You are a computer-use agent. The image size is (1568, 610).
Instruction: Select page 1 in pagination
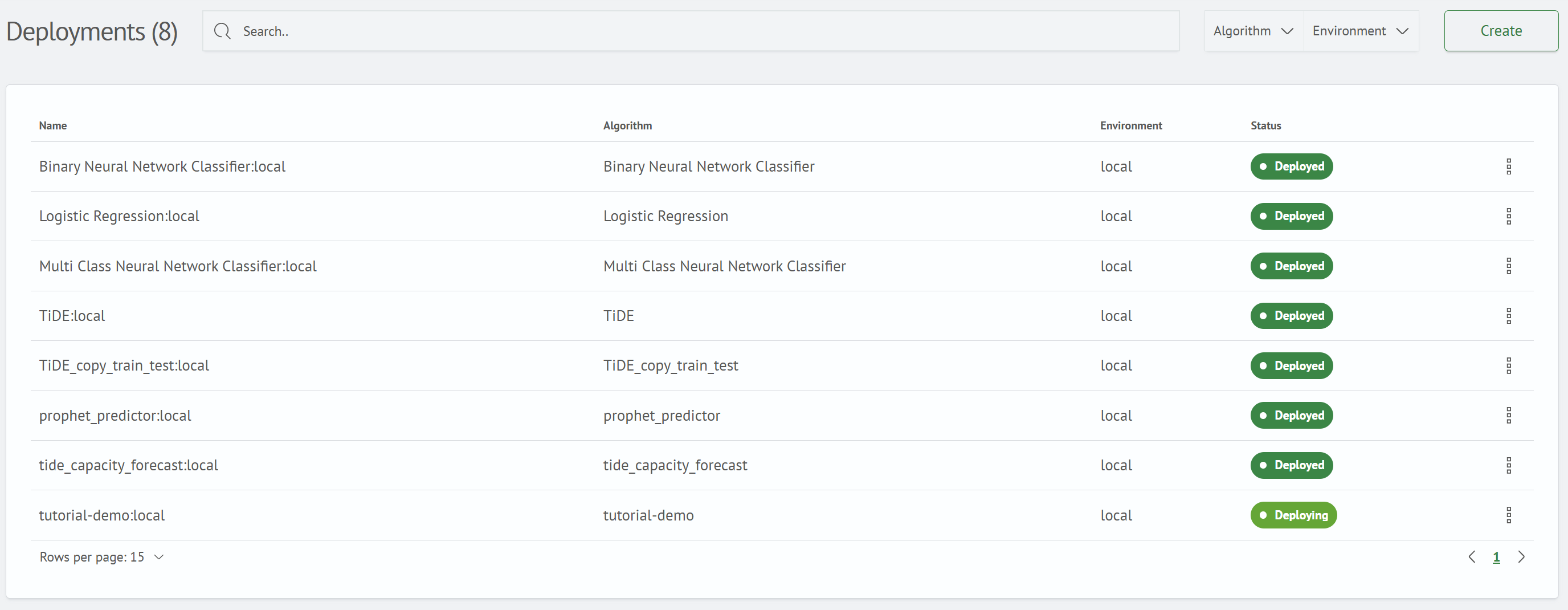coord(1496,557)
